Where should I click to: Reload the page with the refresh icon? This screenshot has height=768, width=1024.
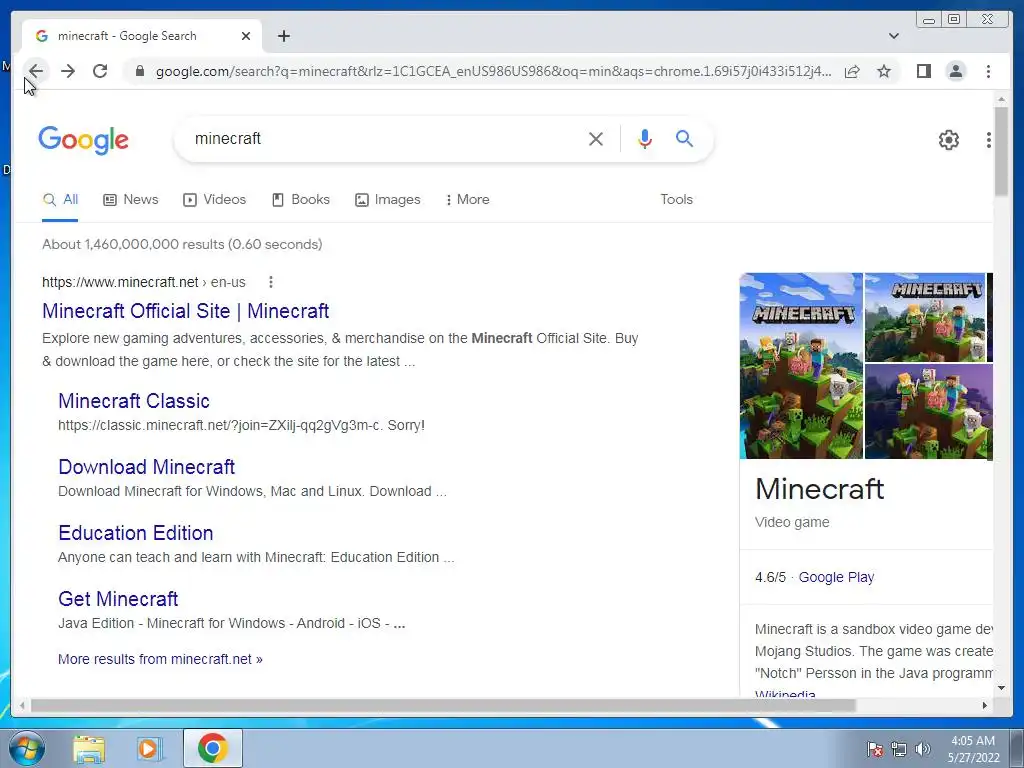[100, 71]
